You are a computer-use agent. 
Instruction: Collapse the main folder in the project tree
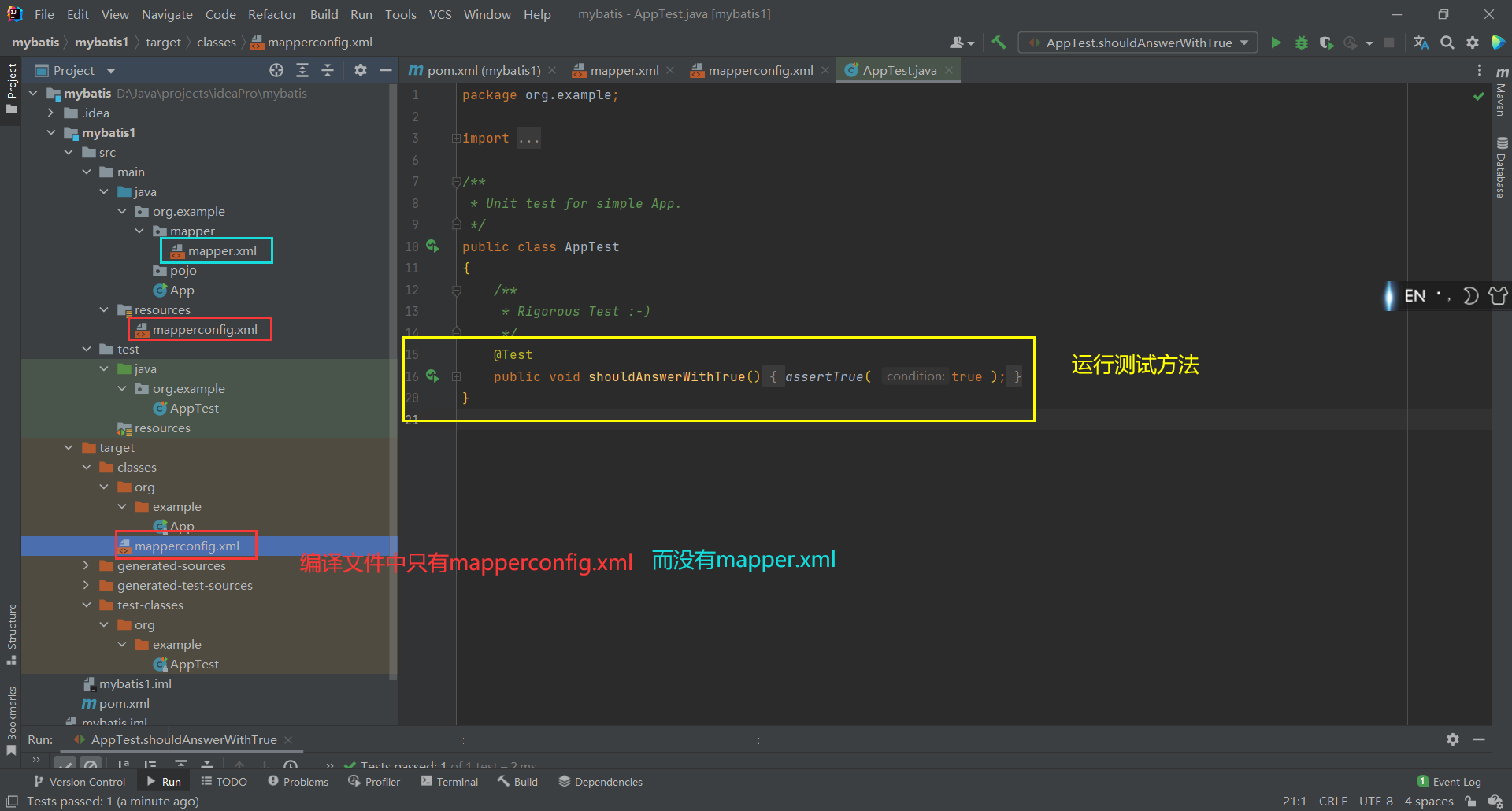(87, 172)
